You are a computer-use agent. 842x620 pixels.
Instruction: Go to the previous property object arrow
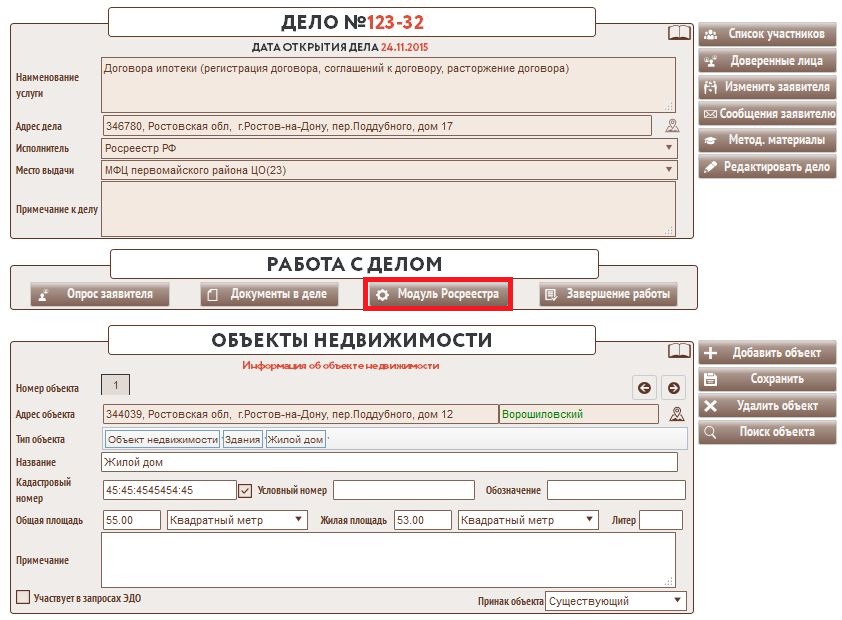[x=645, y=388]
